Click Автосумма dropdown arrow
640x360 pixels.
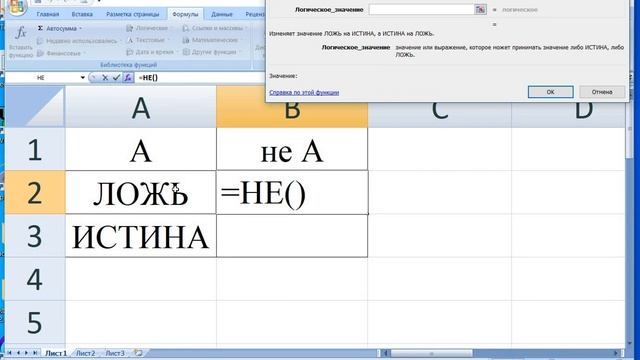pyautogui.click(x=80, y=28)
